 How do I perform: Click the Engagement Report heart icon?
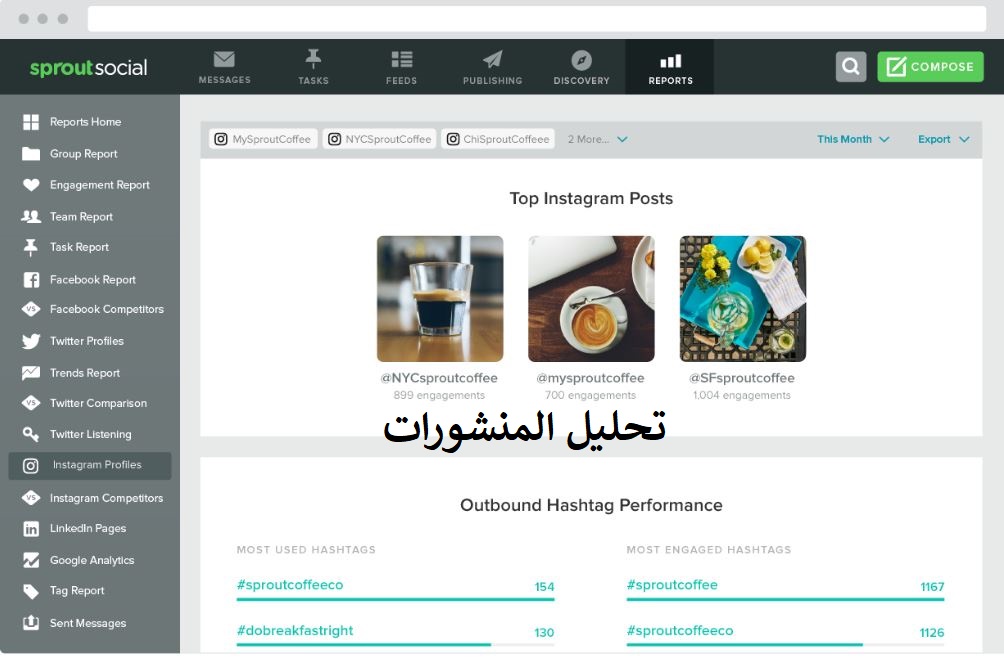coord(31,185)
